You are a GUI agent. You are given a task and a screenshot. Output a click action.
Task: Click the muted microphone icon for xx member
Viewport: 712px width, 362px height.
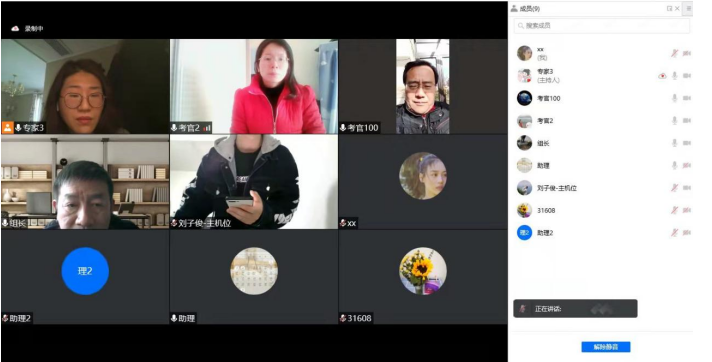[x=674, y=53]
